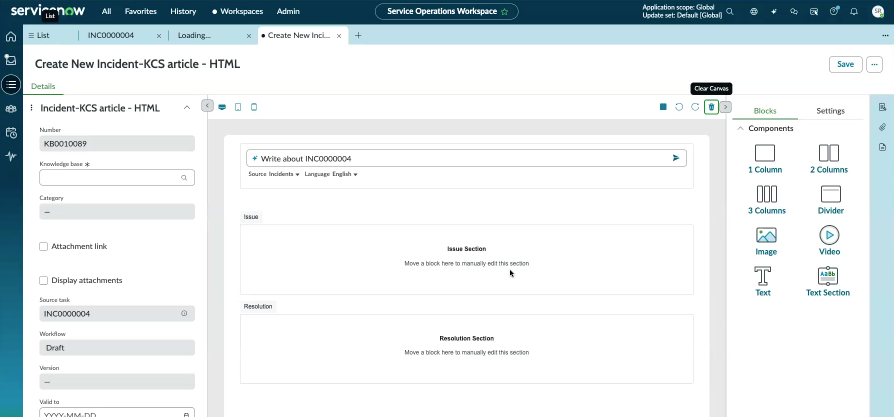The image size is (894, 417).
Task: Open the Home icon in left sidebar
Action: point(10,37)
